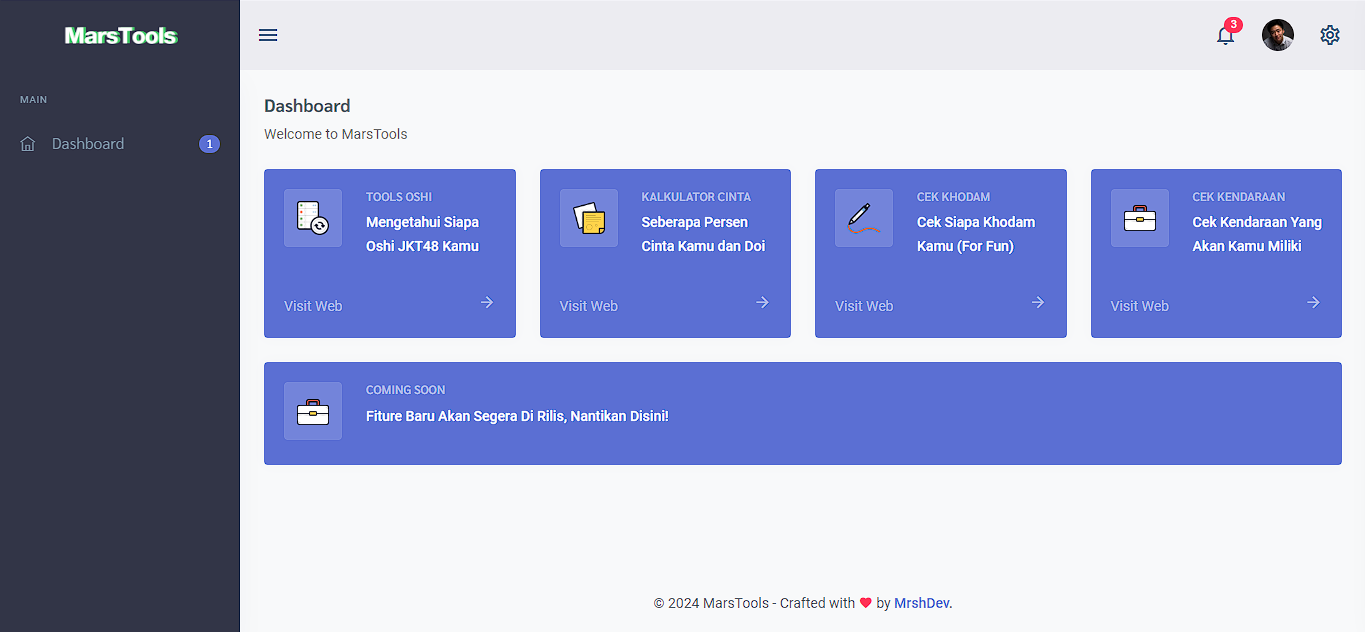Viewport: 1365px width, 632px height.
Task: Click the Dashboard badge showing 1
Action: click(x=209, y=144)
